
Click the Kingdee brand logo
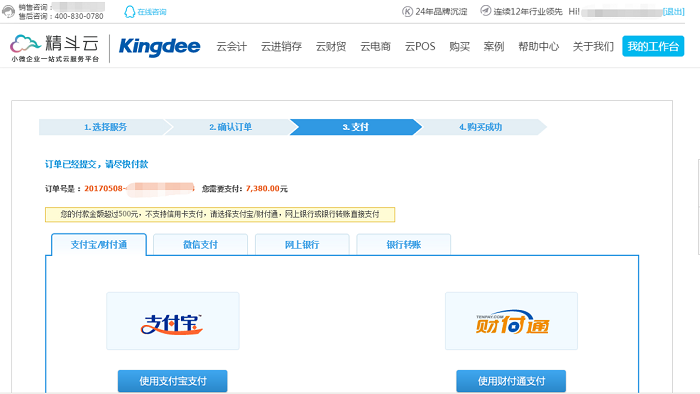pyautogui.click(x=159, y=46)
